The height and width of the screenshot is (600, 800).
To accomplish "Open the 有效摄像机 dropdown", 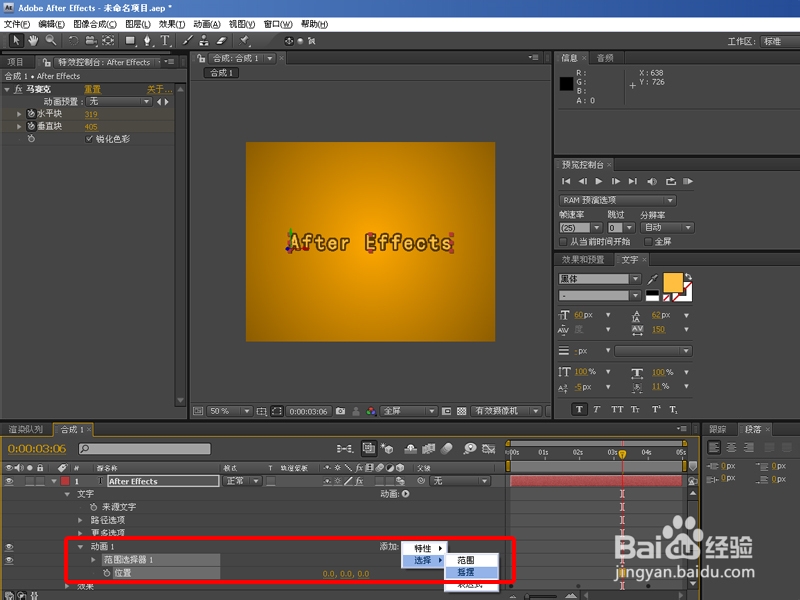I will [x=506, y=411].
